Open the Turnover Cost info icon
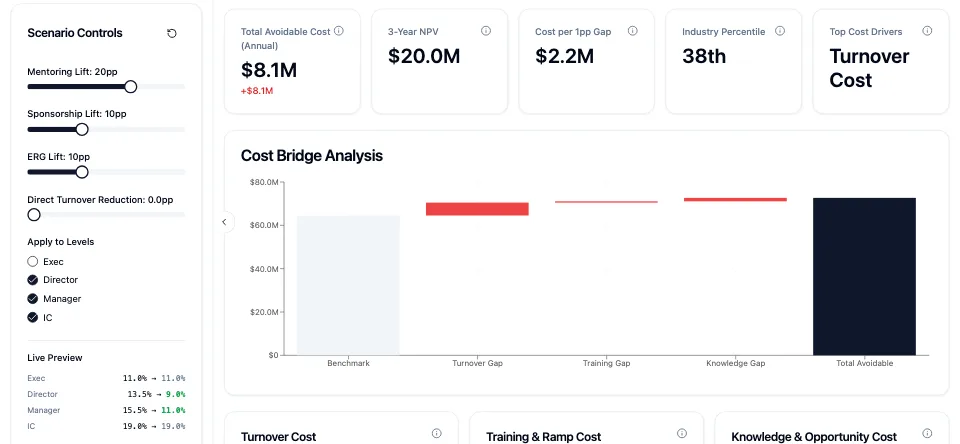 [437, 433]
